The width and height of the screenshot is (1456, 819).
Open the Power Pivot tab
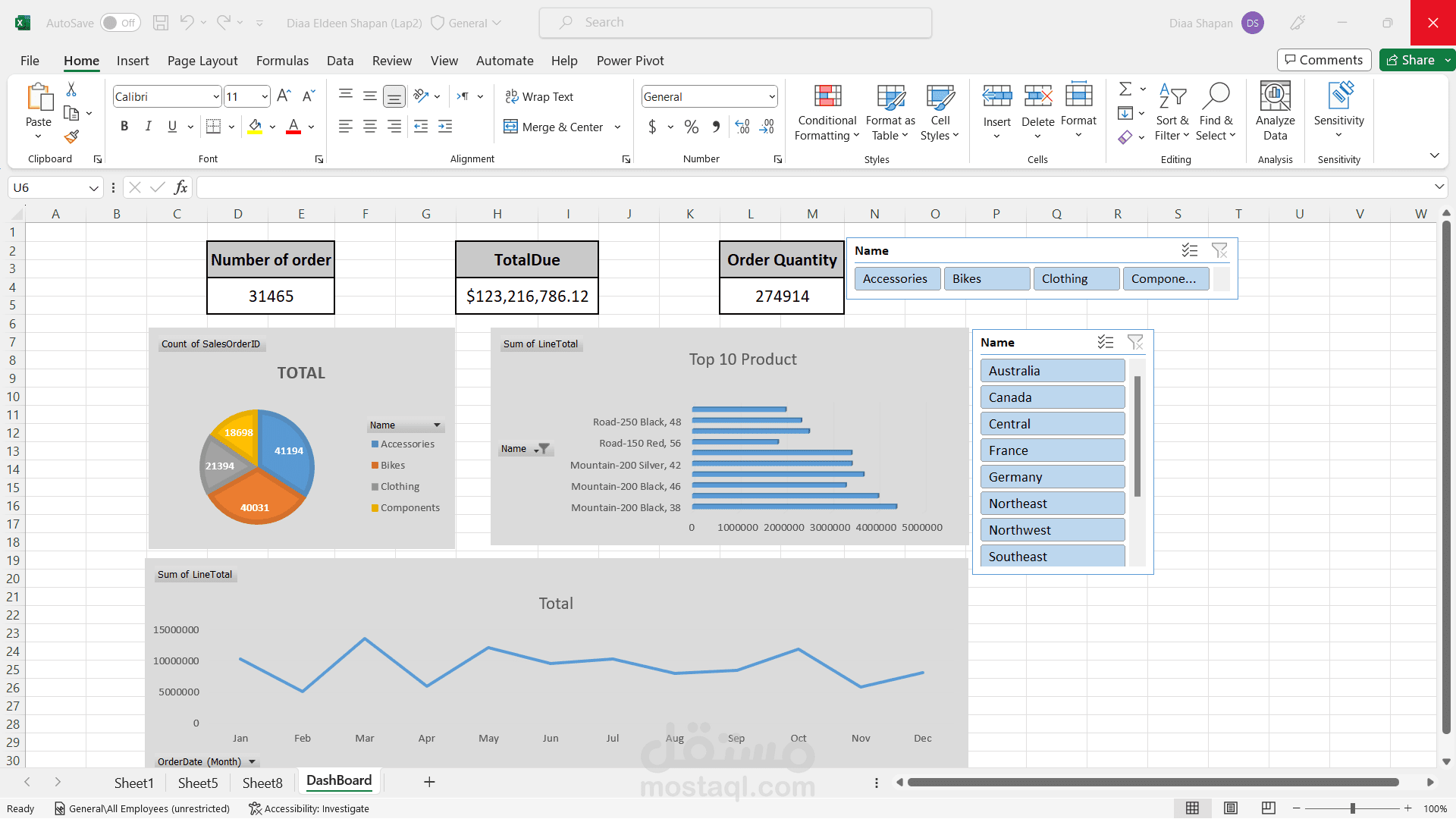pyautogui.click(x=629, y=61)
